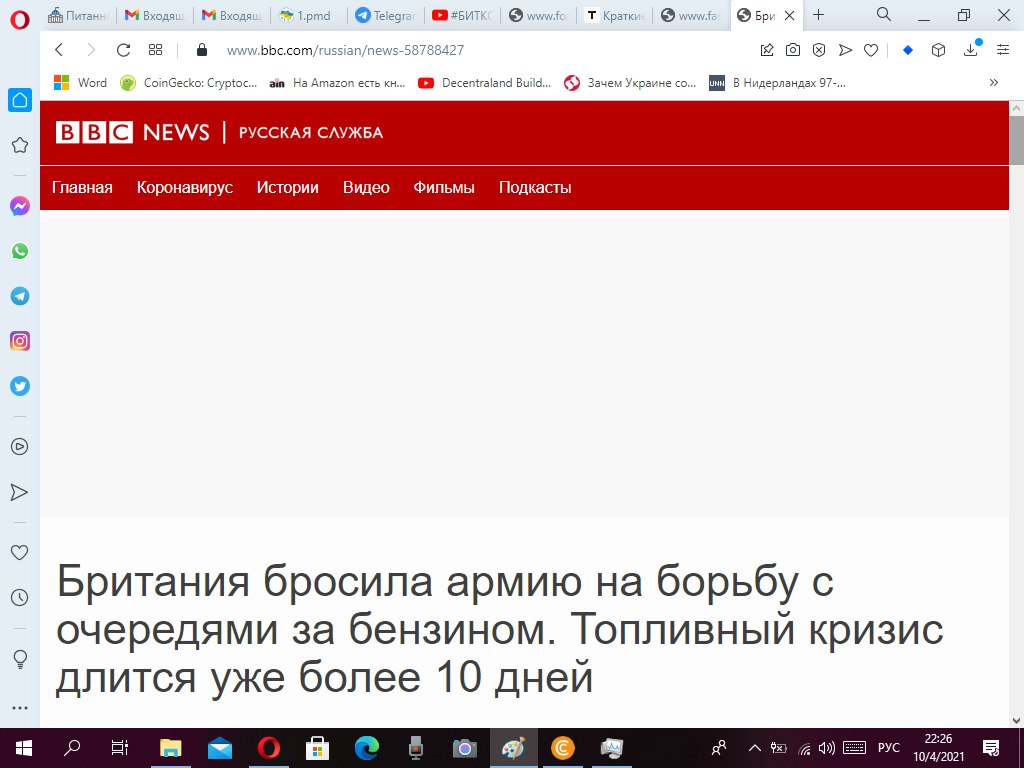Open На Amazon есть кн... bookmark
This screenshot has height=768, width=1024.
point(338,82)
